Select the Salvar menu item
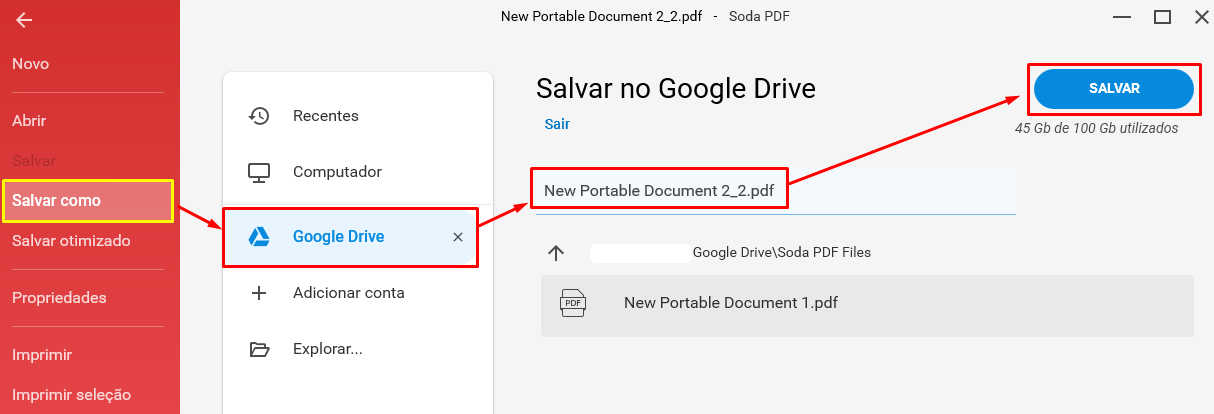This screenshot has height=414, width=1214. [34, 160]
